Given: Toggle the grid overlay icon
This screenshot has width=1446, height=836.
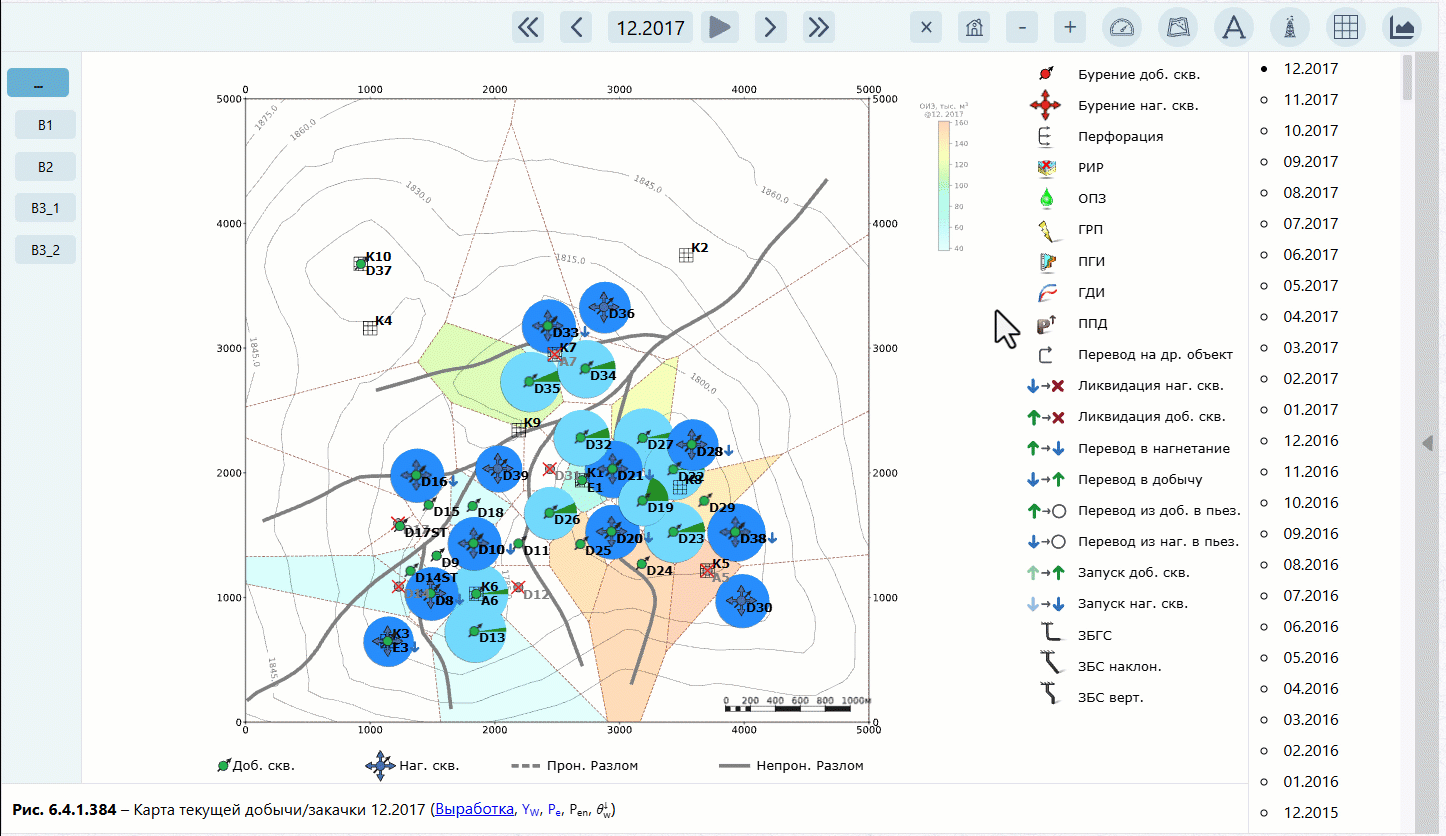Looking at the screenshot, I should coord(1346,27).
